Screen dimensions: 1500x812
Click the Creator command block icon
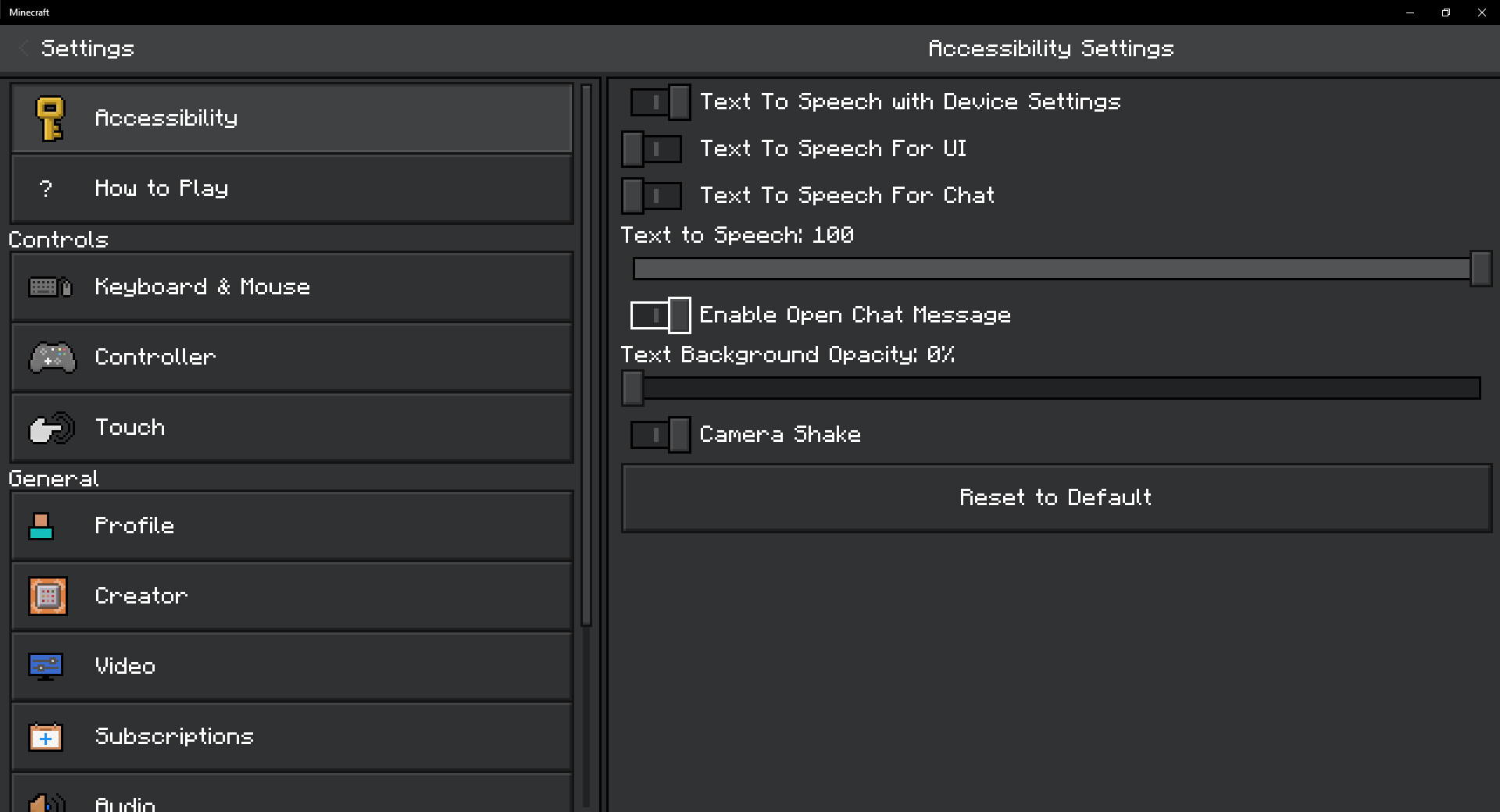48,597
